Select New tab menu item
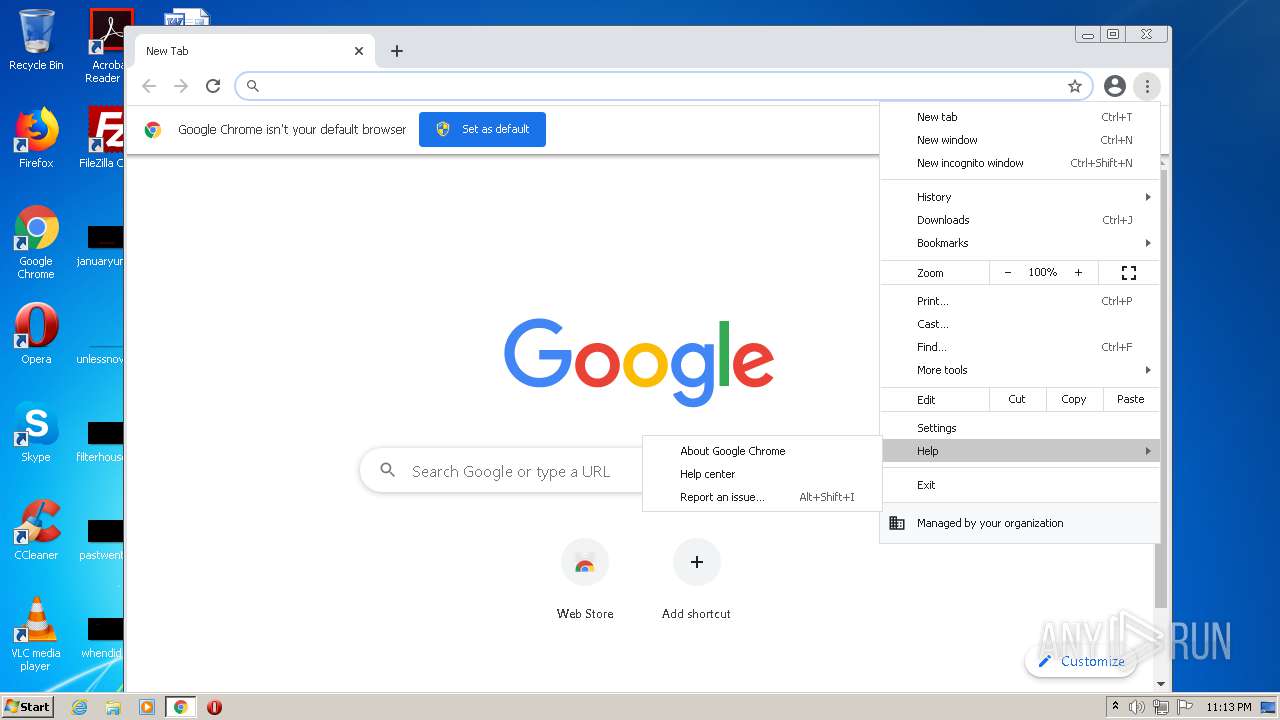This screenshot has height=720, width=1280. [1020, 117]
